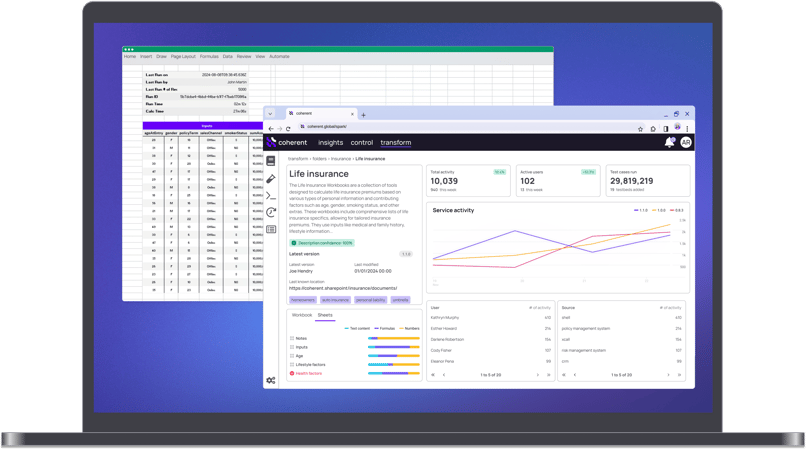Screen dimensions: 806x449
Task: Click the transform breadcrumb link
Action: pos(298,159)
